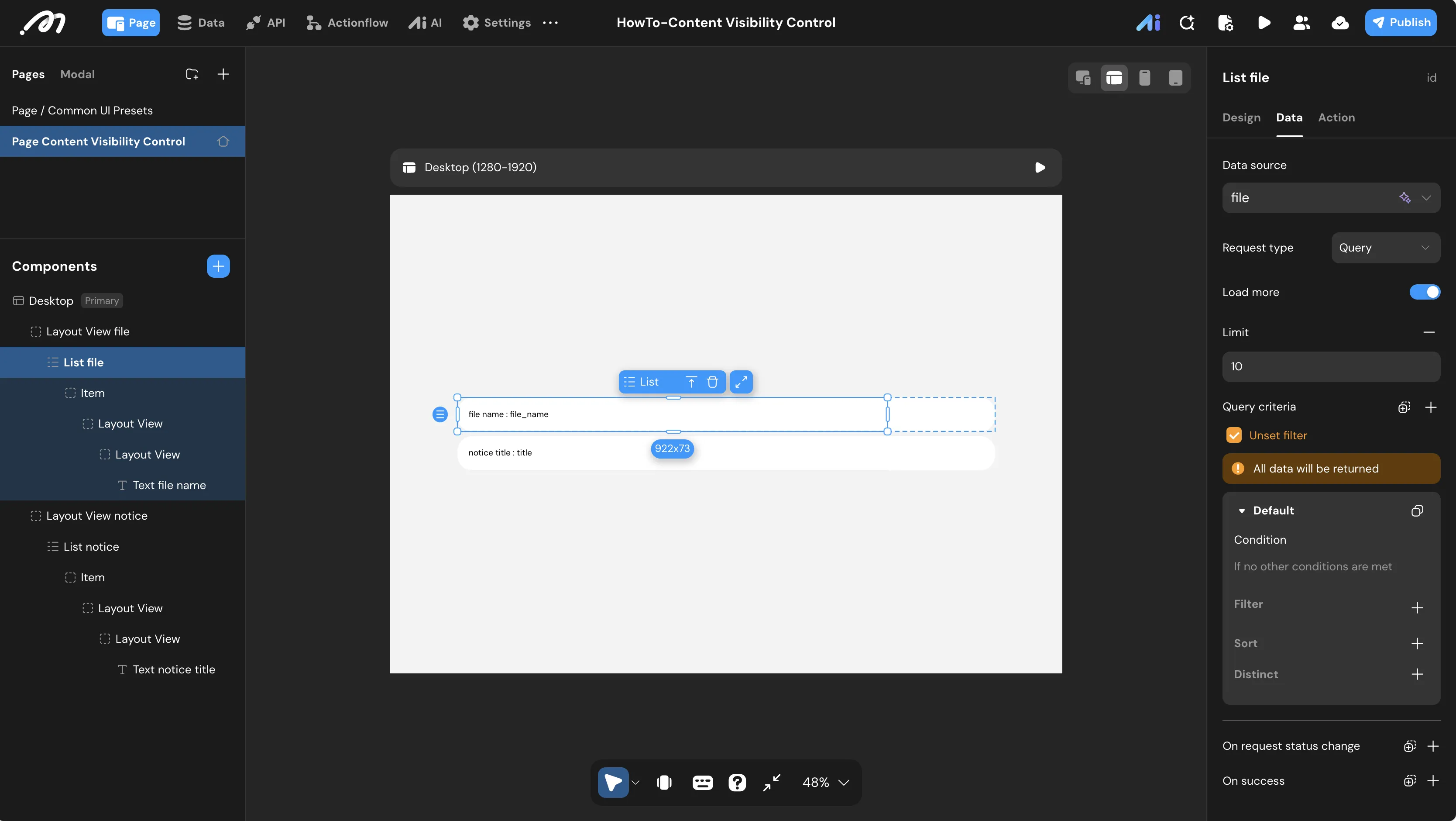This screenshot has width=1456, height=821.
Task: Click the Limit input field showing 10
Action: coord(1331,366)
